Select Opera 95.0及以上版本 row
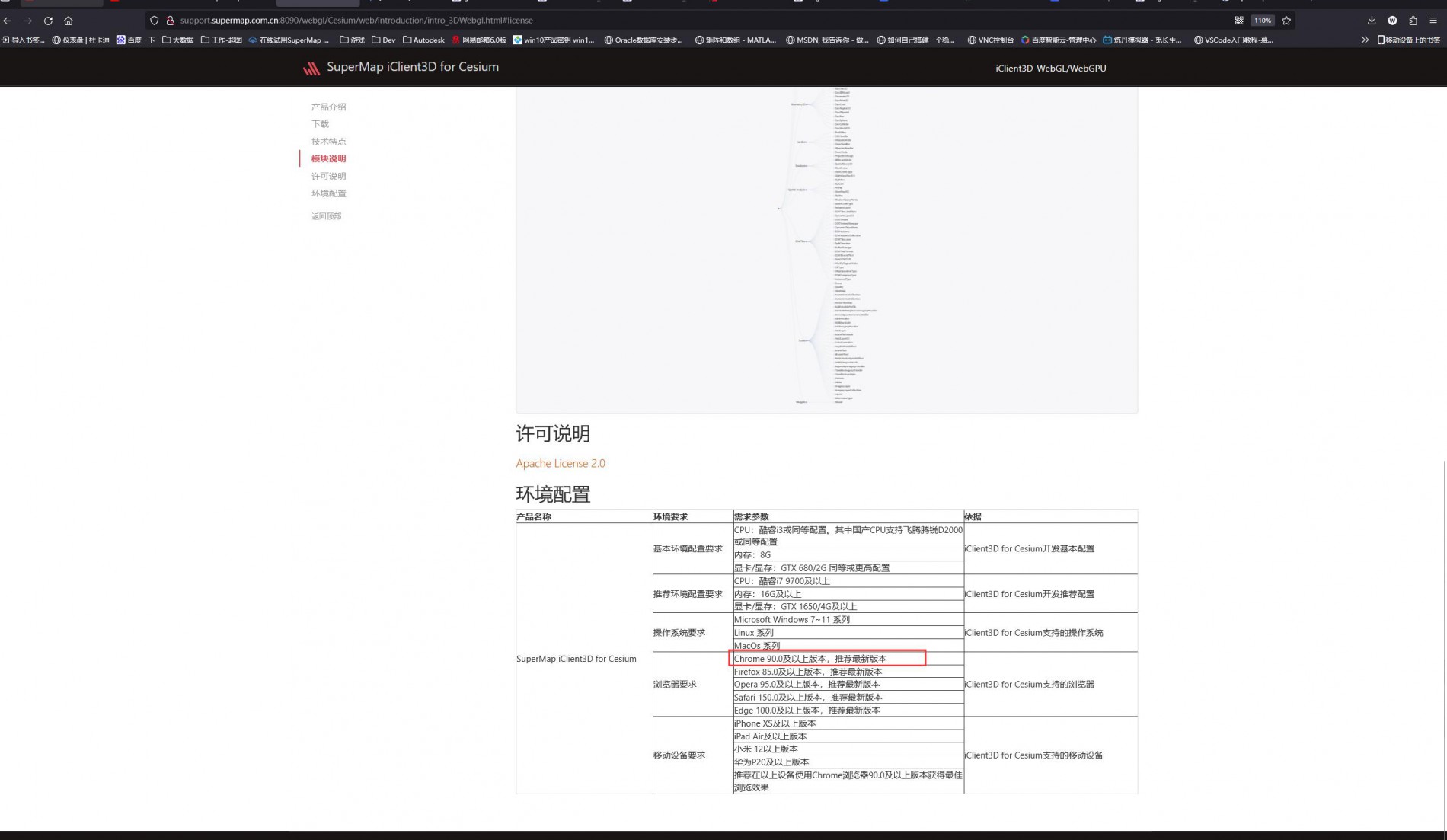Image resolution: width=1447 pixels, height=840 pixels. pos(848,685)
